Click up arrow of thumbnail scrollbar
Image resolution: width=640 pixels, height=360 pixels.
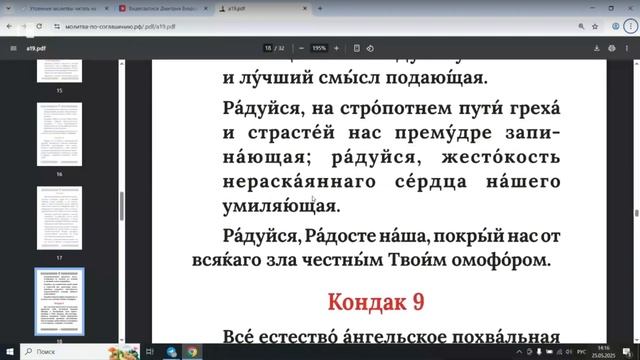coord(122,63)
